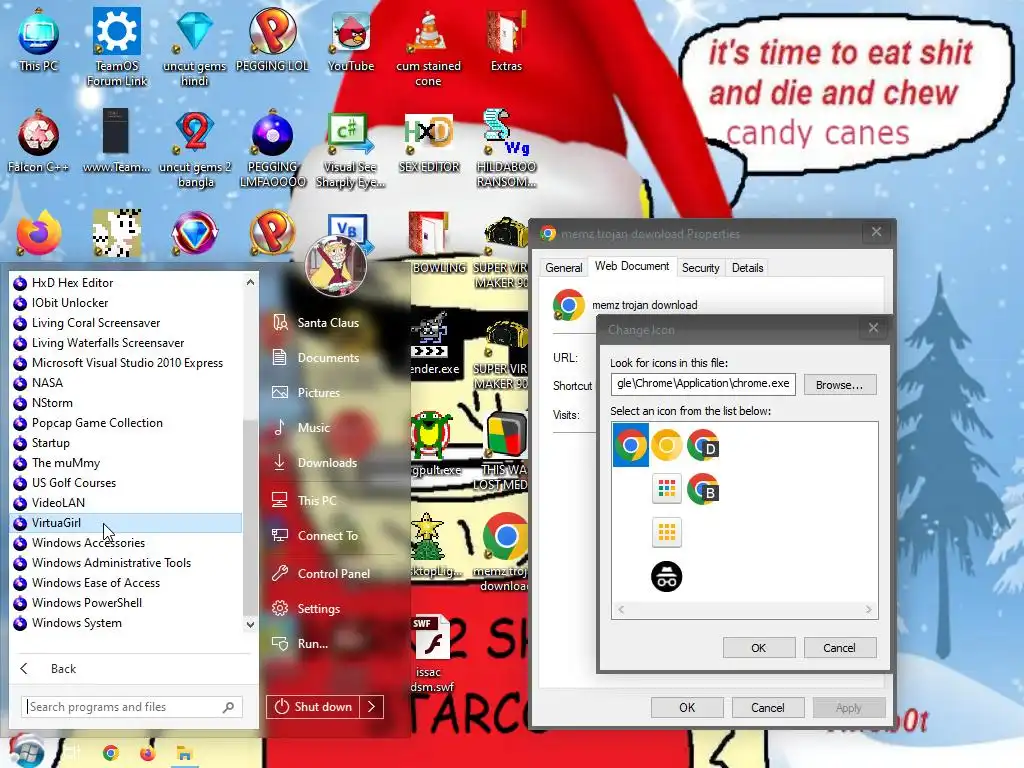This screenshot has height=768, width=1024.
Task: Open the Shut down options arrow
Action: (x=372, y=707)
